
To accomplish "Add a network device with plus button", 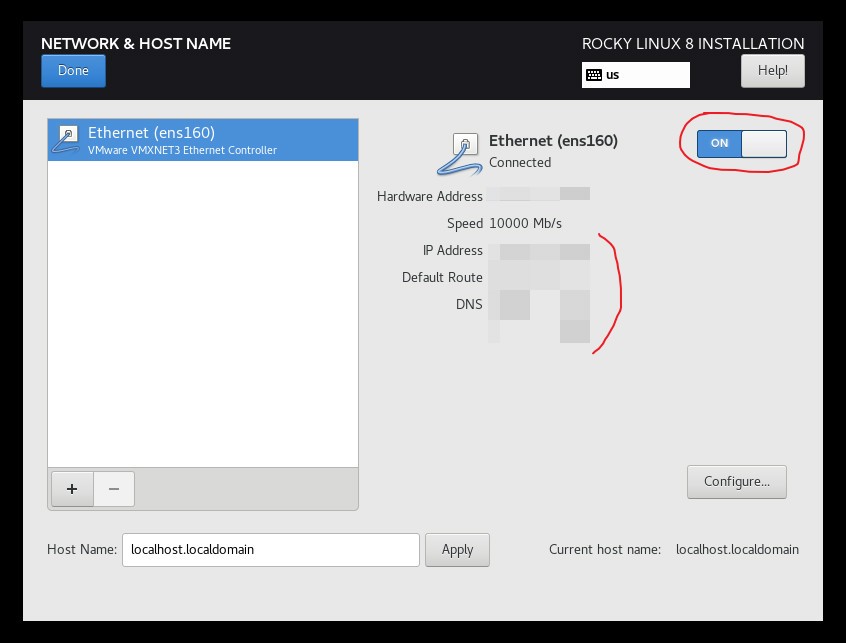I will (72, 489).
